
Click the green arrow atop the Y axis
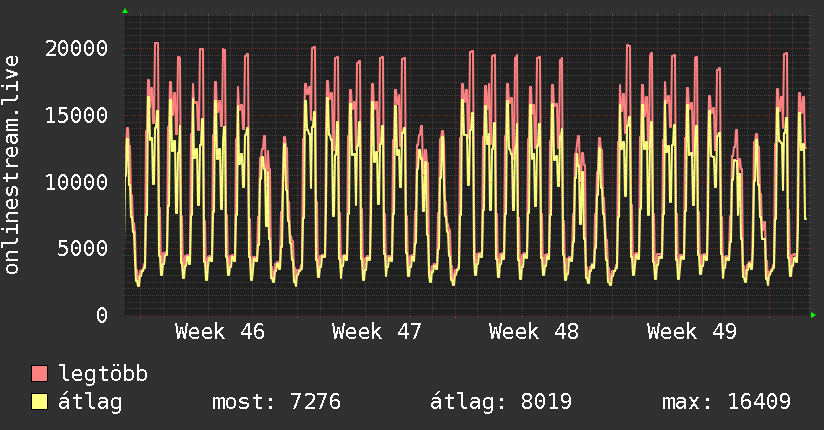click(125, 11)
